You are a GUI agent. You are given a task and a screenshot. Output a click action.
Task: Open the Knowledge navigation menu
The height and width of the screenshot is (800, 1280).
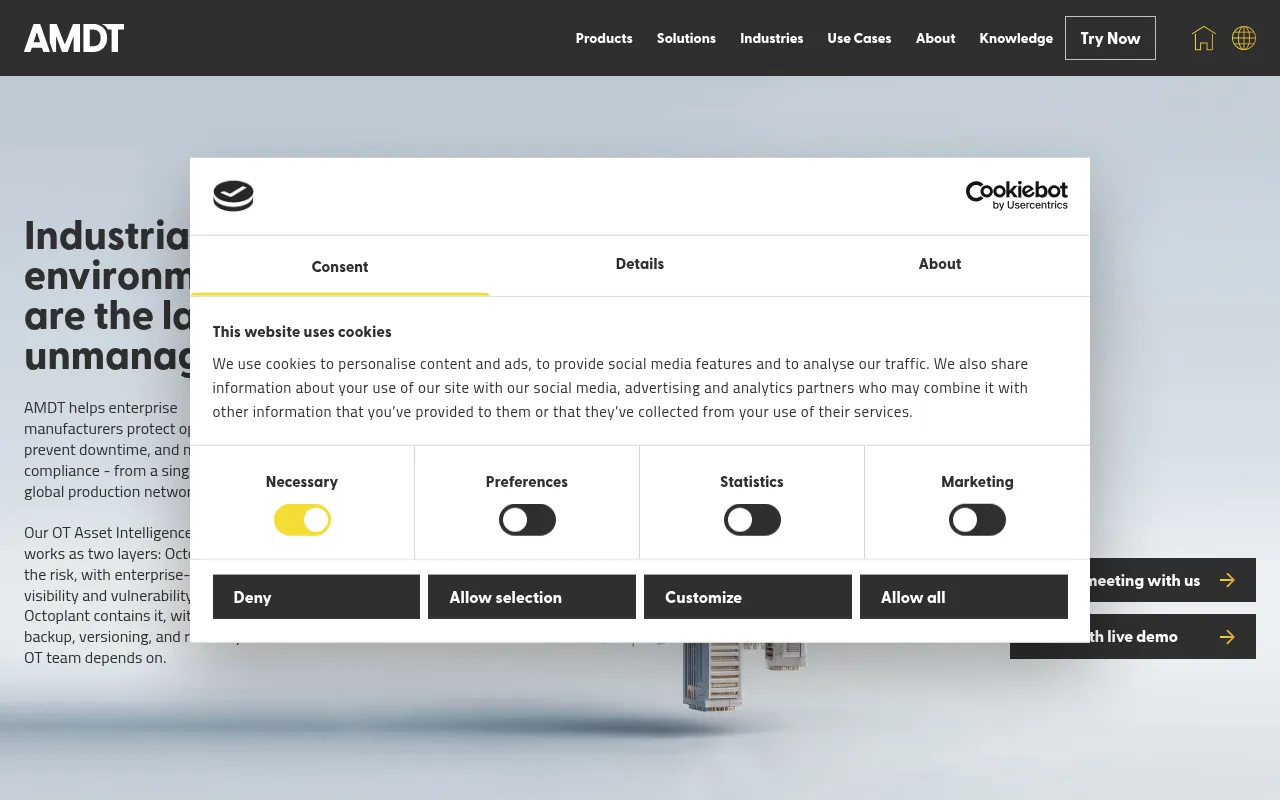point(1016,38)
